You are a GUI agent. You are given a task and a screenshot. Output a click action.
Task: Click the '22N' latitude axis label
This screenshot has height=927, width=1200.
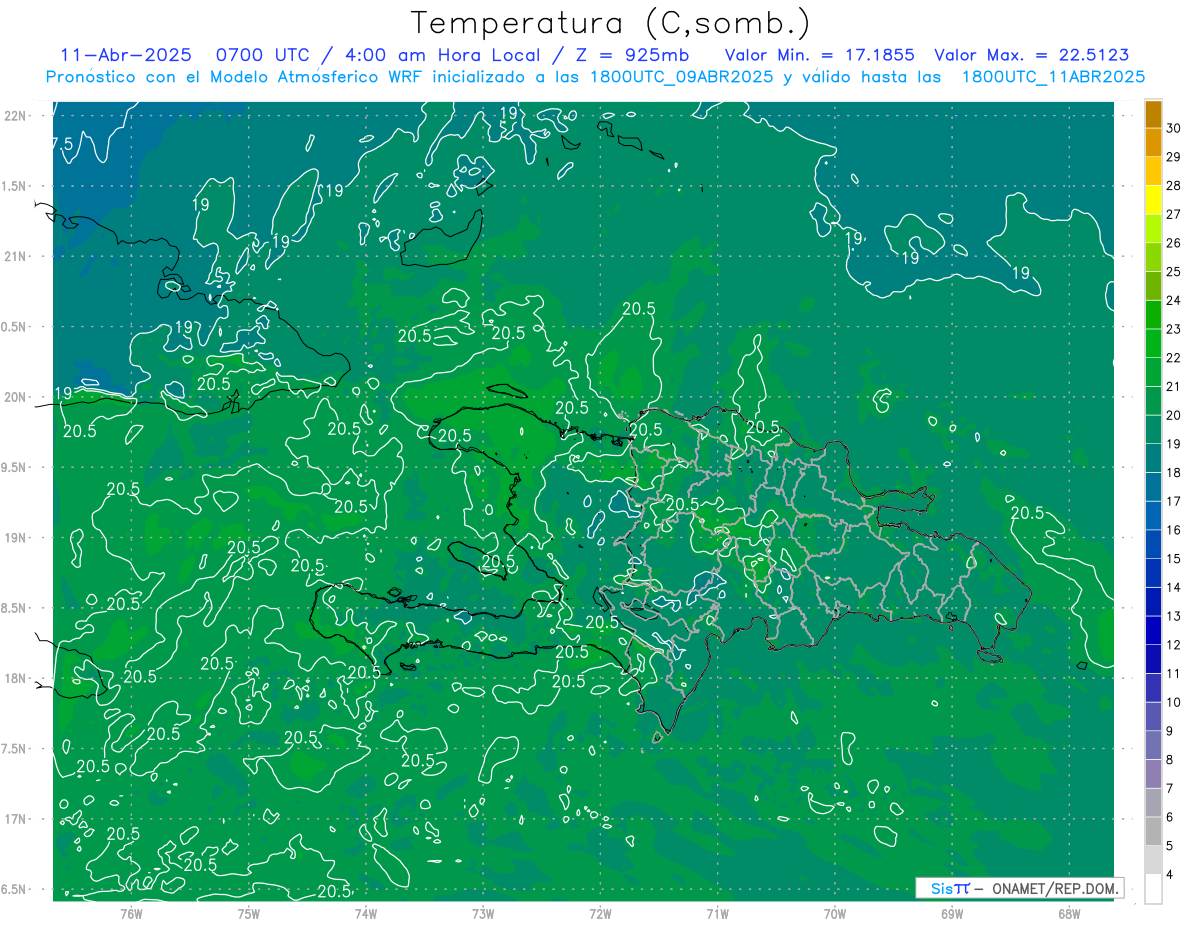click(14, 116)
